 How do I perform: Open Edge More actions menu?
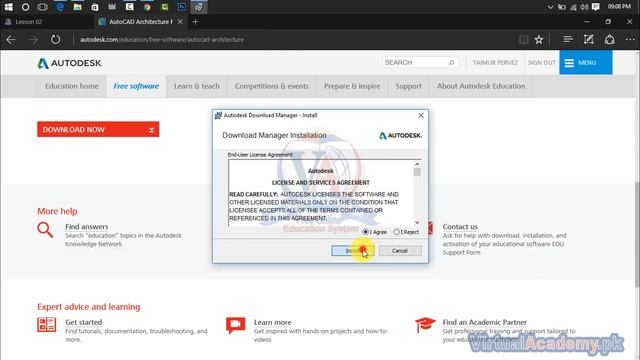[630, 40]
